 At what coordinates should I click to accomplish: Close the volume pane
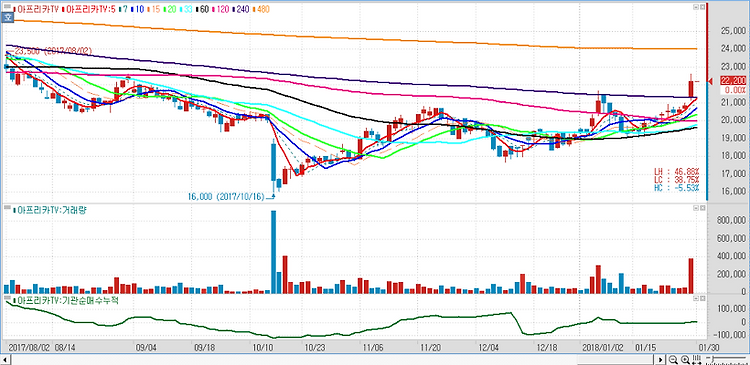[x=702, y=207]
